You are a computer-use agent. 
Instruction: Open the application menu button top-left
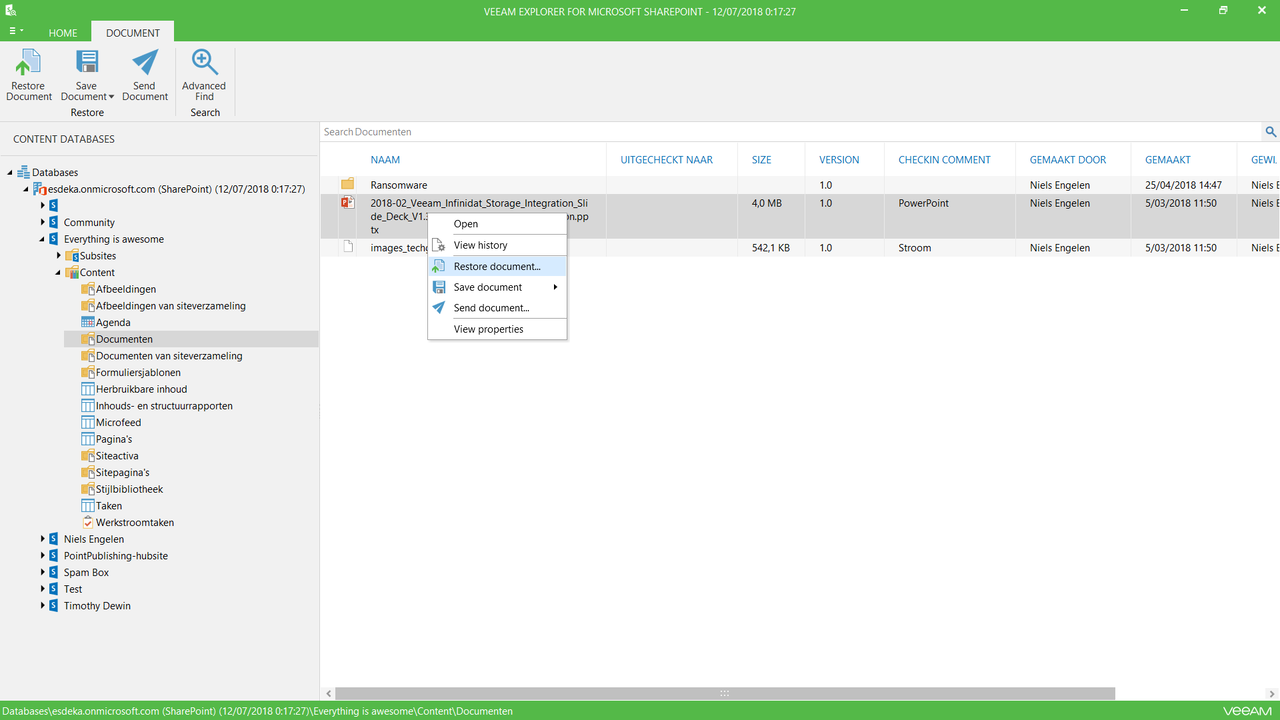click(15, 32)
